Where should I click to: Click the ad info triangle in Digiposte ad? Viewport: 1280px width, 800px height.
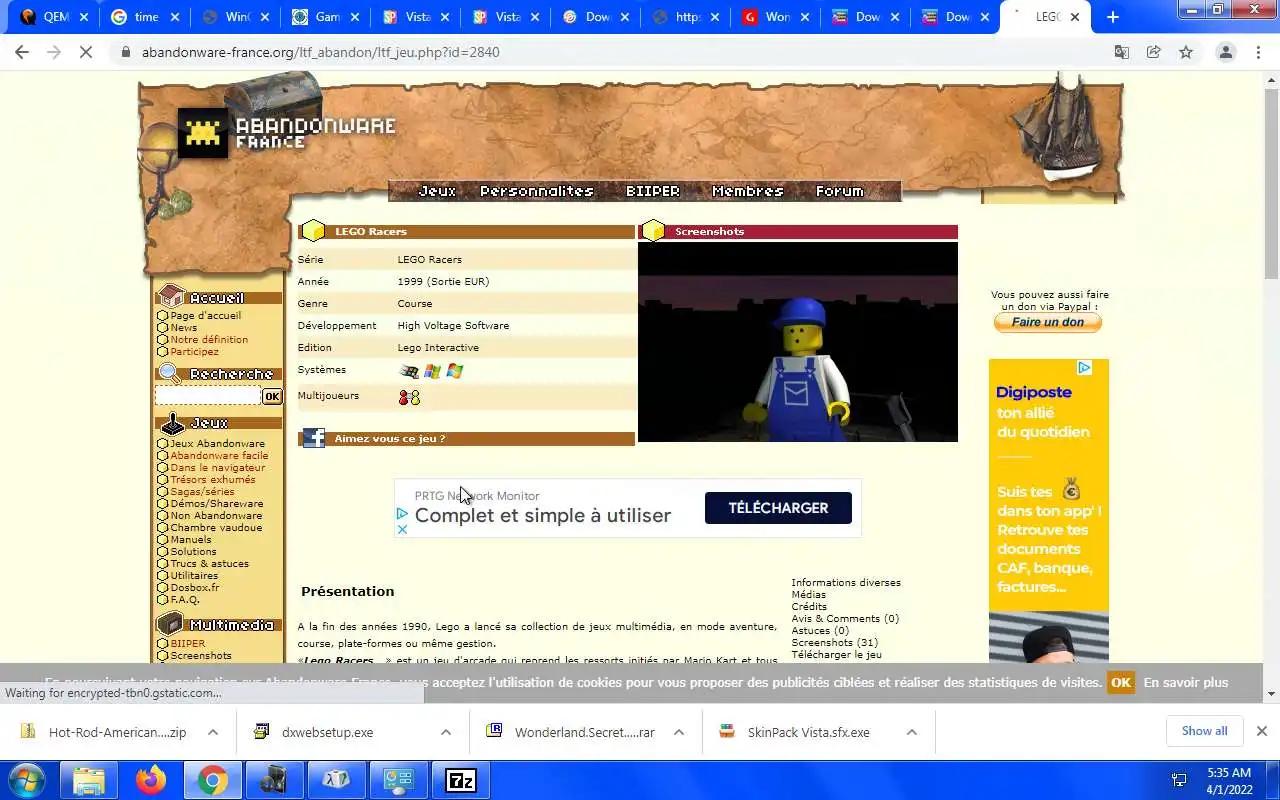1084,368
